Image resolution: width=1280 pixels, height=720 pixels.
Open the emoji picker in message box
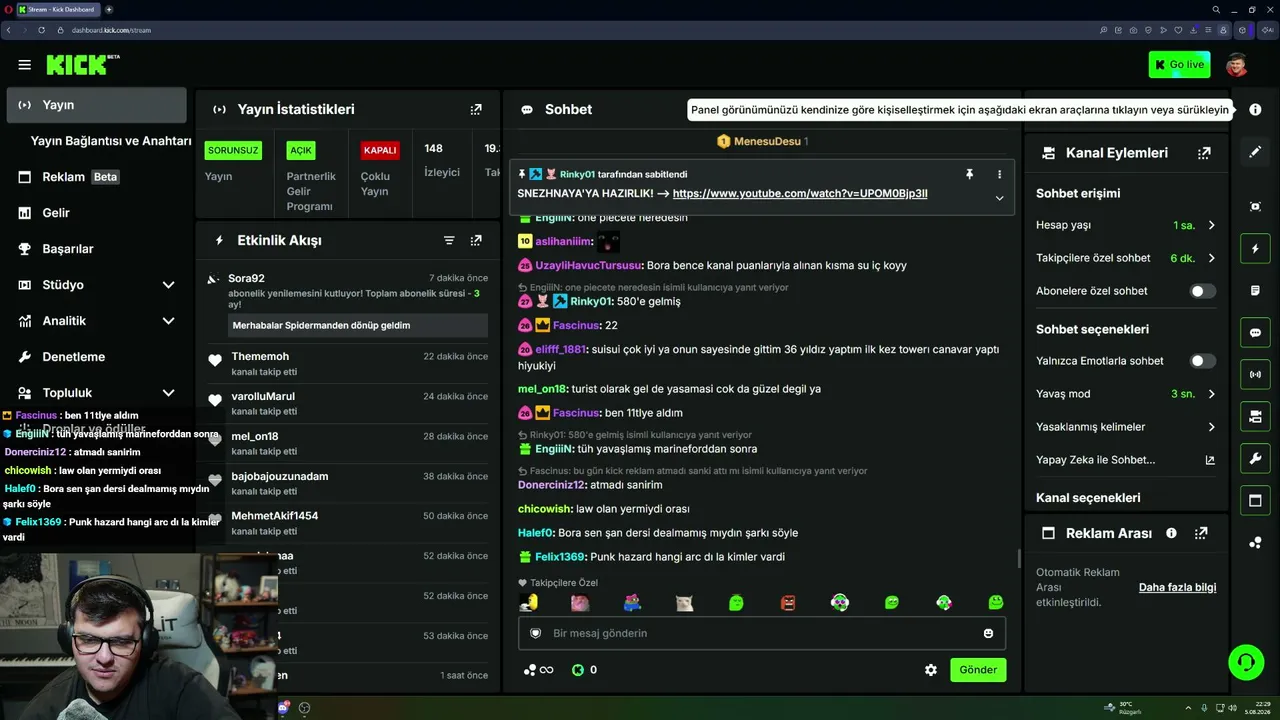coord(989,633)
